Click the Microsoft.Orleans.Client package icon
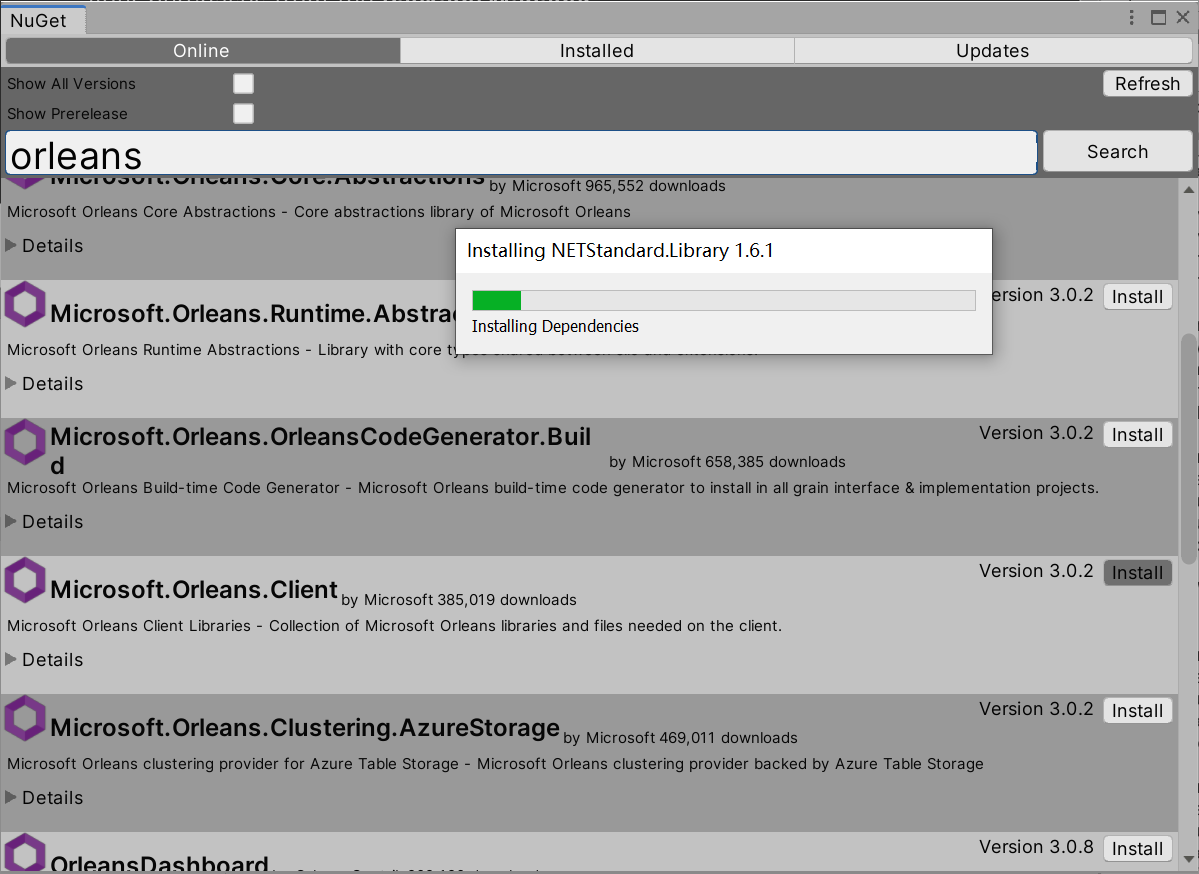The height and width of the screenshot is (874, 1199). click(23, 580)
